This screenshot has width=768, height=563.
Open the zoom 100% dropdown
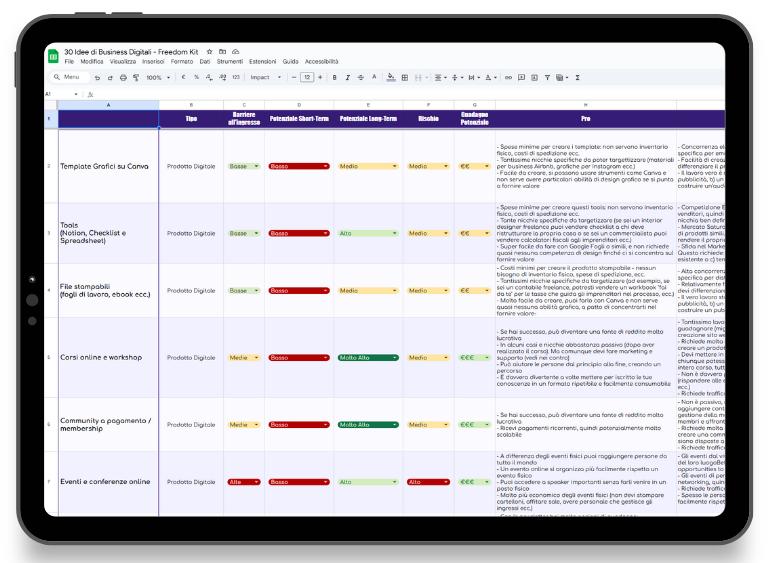tap(158, 77)
